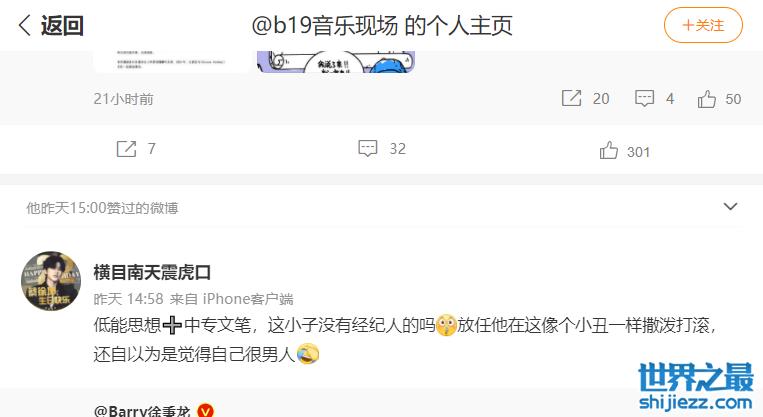Click the @b19音乐现场 的个人主页 title
763x417 pixels.
coord(382,25)
